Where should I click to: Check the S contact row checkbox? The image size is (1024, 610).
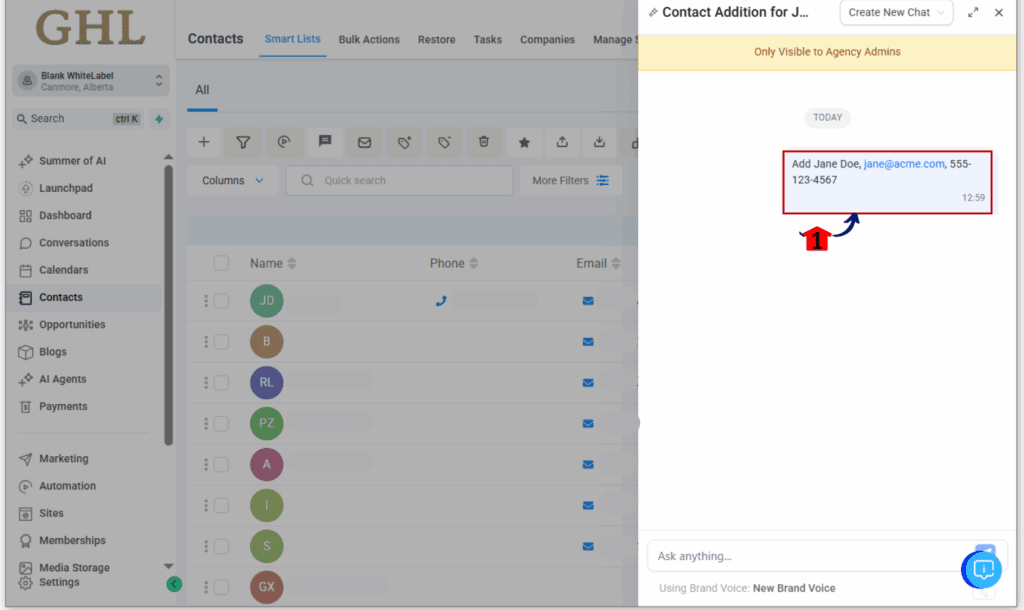221,546
